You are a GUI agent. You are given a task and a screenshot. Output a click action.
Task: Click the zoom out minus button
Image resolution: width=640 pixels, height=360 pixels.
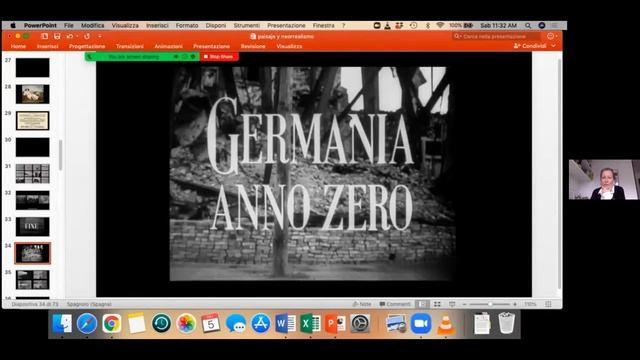tap(464, 304)
